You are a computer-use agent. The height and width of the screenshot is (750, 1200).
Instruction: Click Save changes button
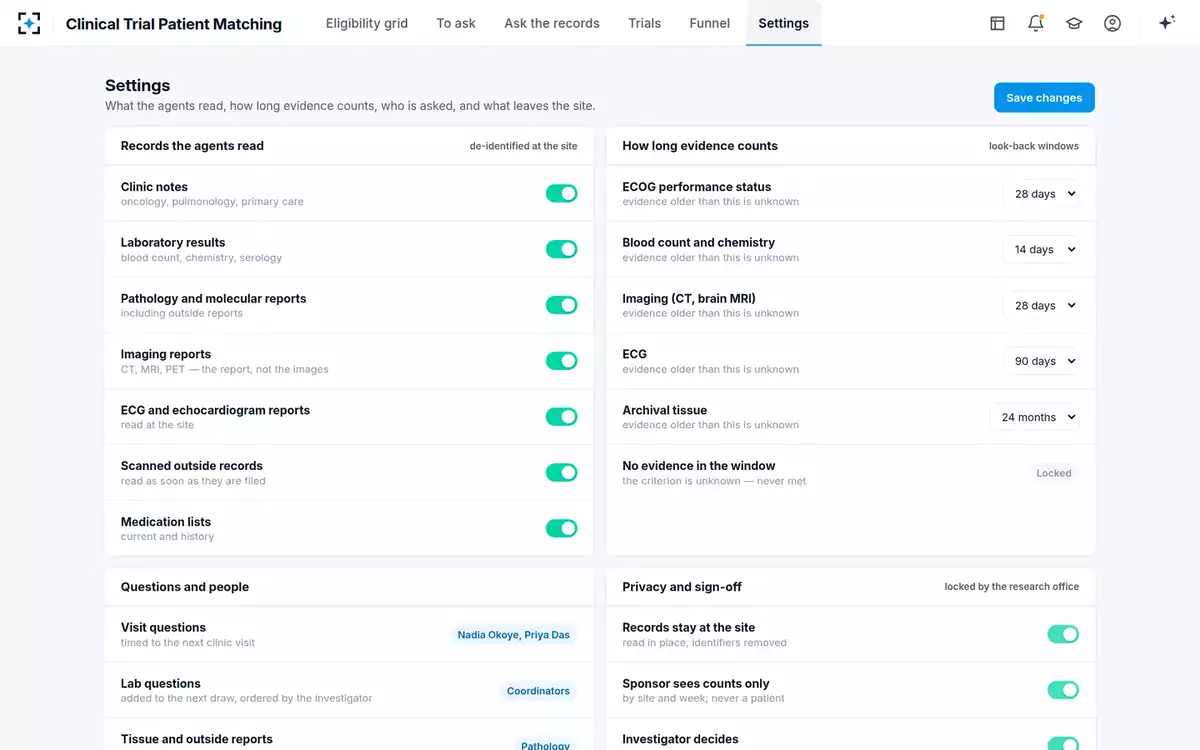click(x=1044, y=98)
